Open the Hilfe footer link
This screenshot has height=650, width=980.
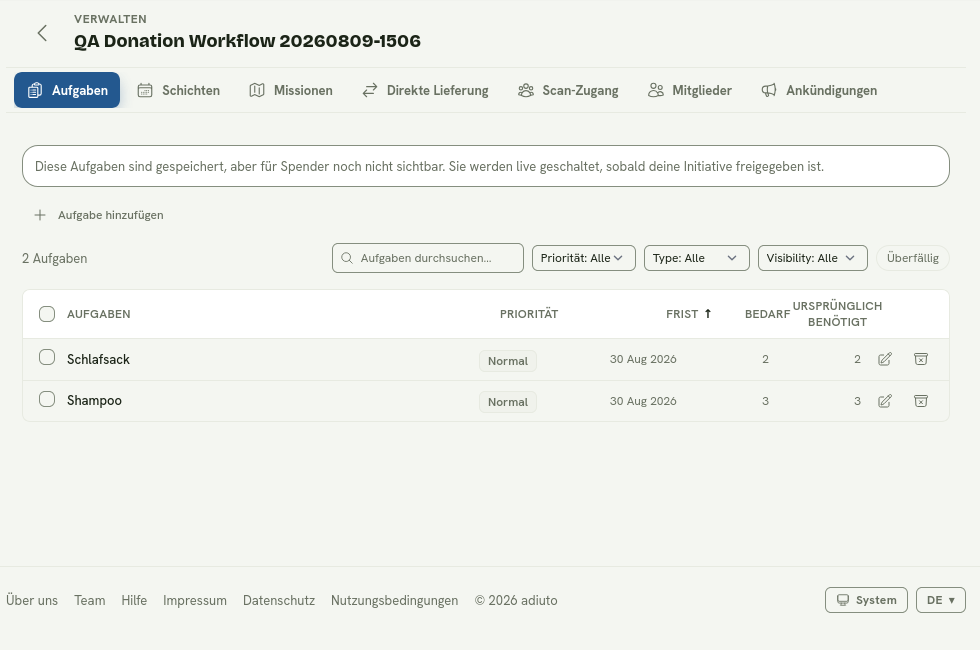[134, 600]
